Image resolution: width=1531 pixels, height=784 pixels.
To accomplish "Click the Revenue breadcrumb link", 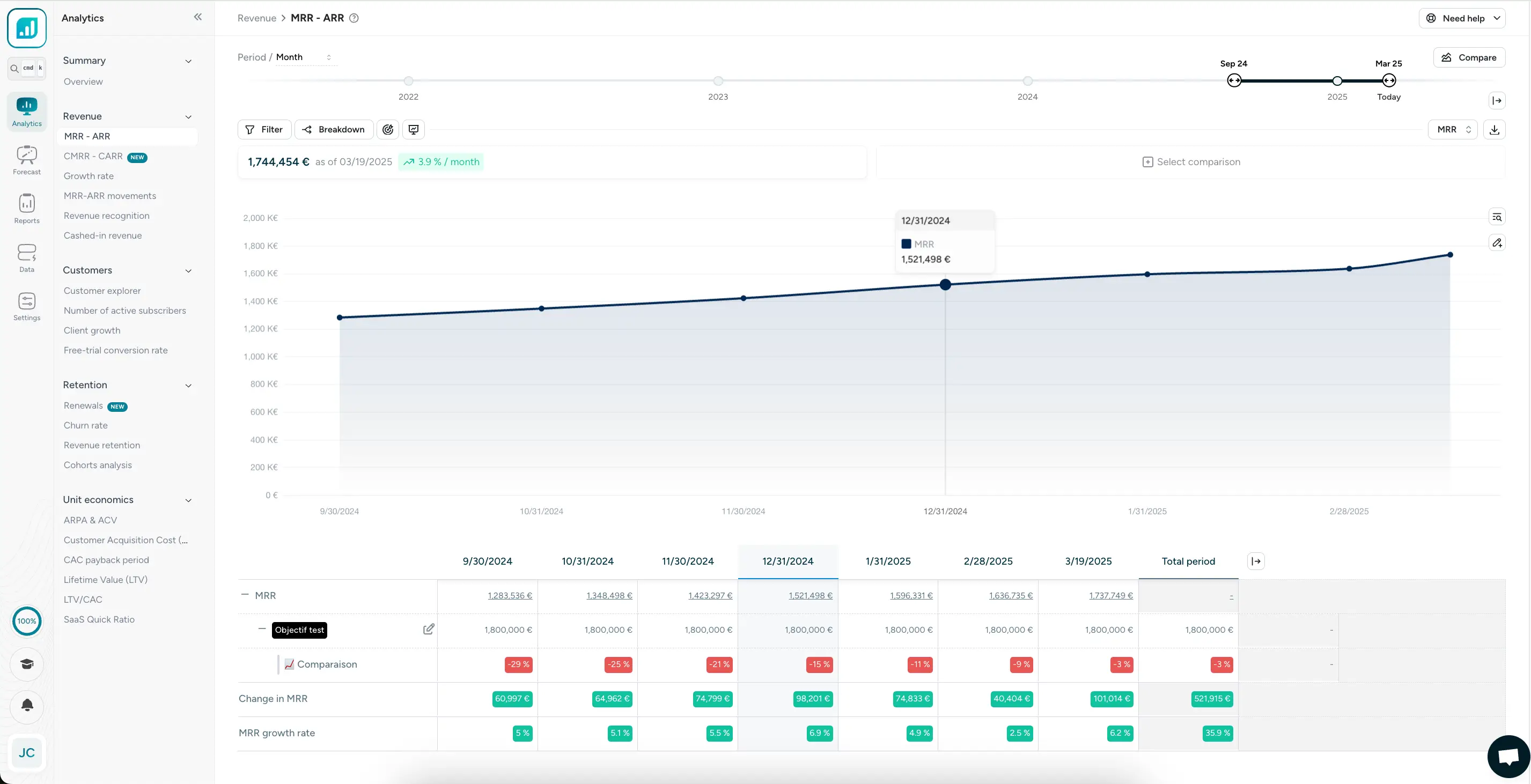I will point(257,18).
